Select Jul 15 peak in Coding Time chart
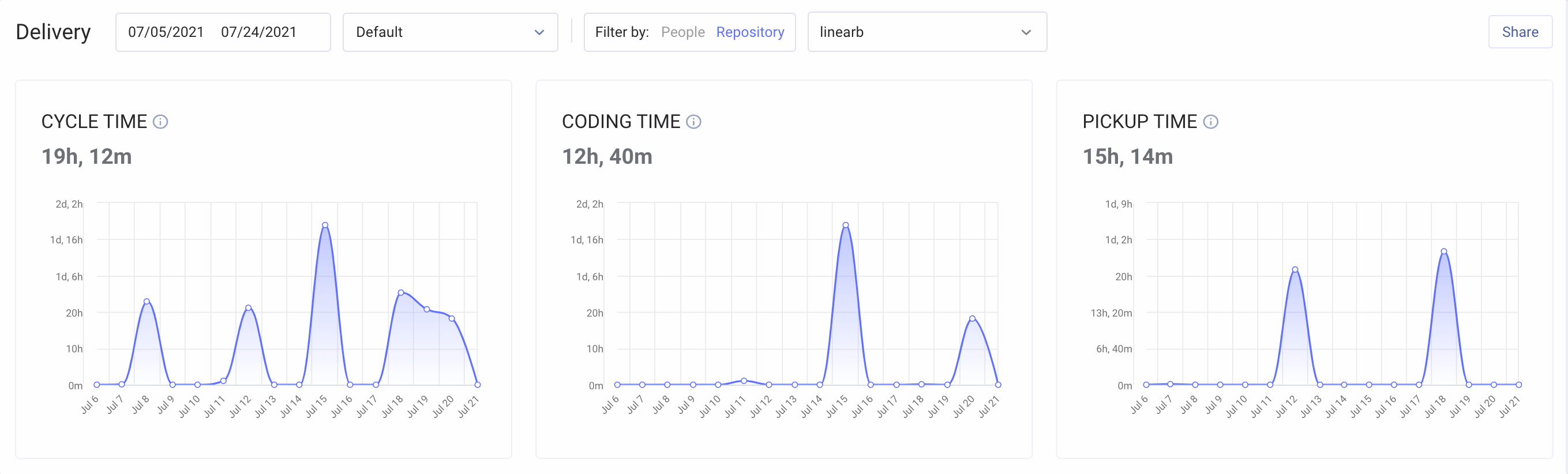The width and height of the screenshot is (1568, 474). click(x=846, y=225)
